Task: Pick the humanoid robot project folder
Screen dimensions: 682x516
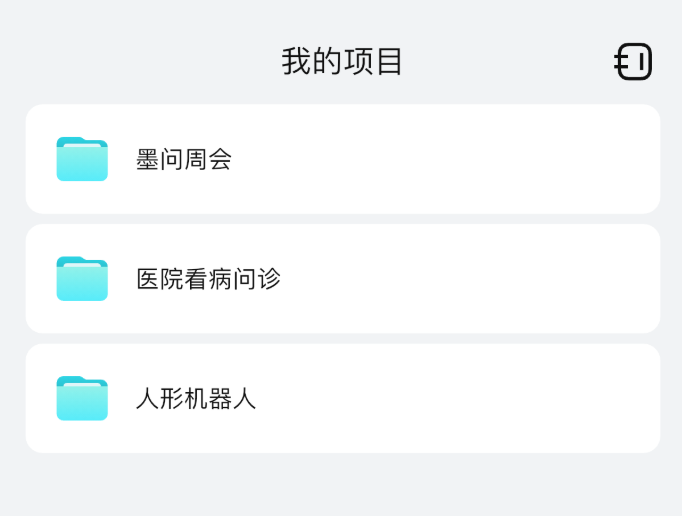Action: [x=343, y=398]
